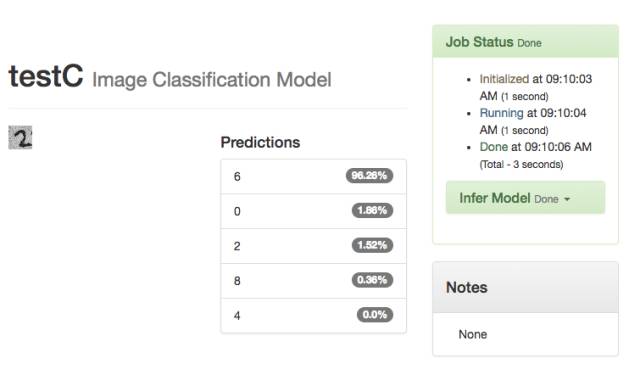This screenshot has height=375, width=640.
Task: Click the Running status entry
Action: (x=533, y=121)
